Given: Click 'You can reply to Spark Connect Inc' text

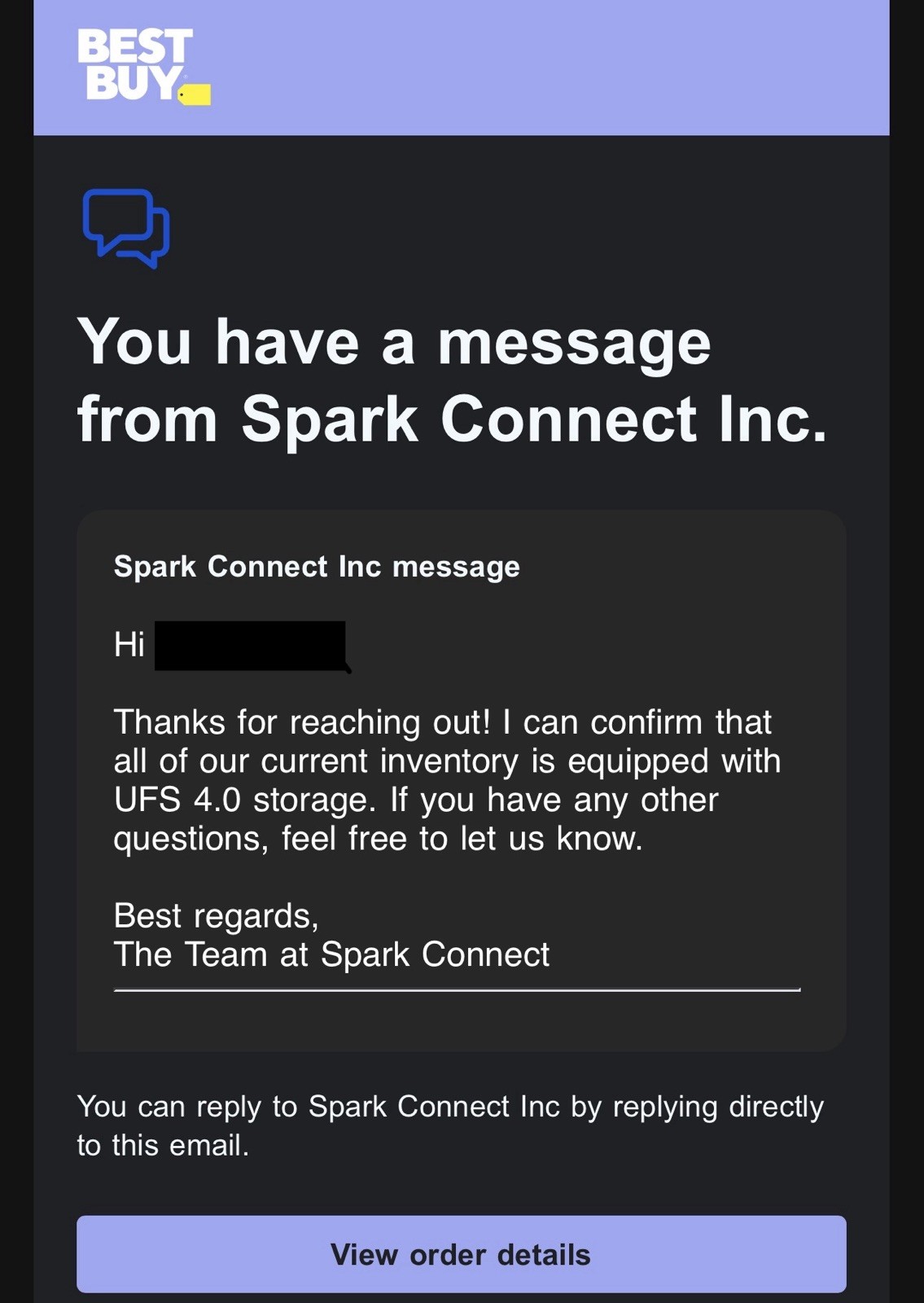Looking at the screenshot, I should click(x=318, y=1107).
